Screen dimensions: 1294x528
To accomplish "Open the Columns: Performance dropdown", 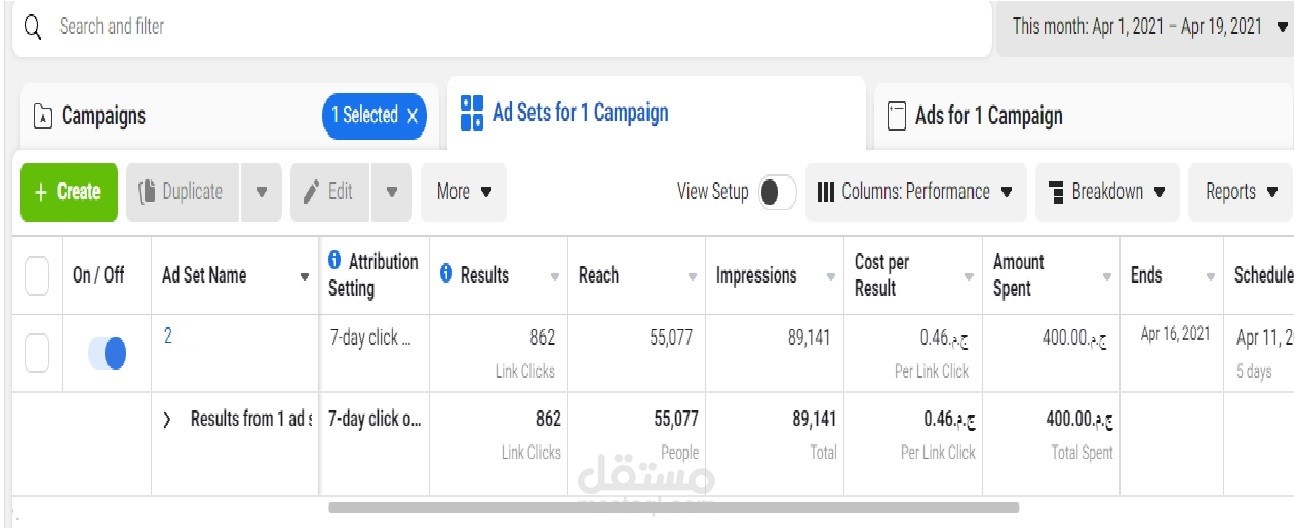I will coord(915,192).
